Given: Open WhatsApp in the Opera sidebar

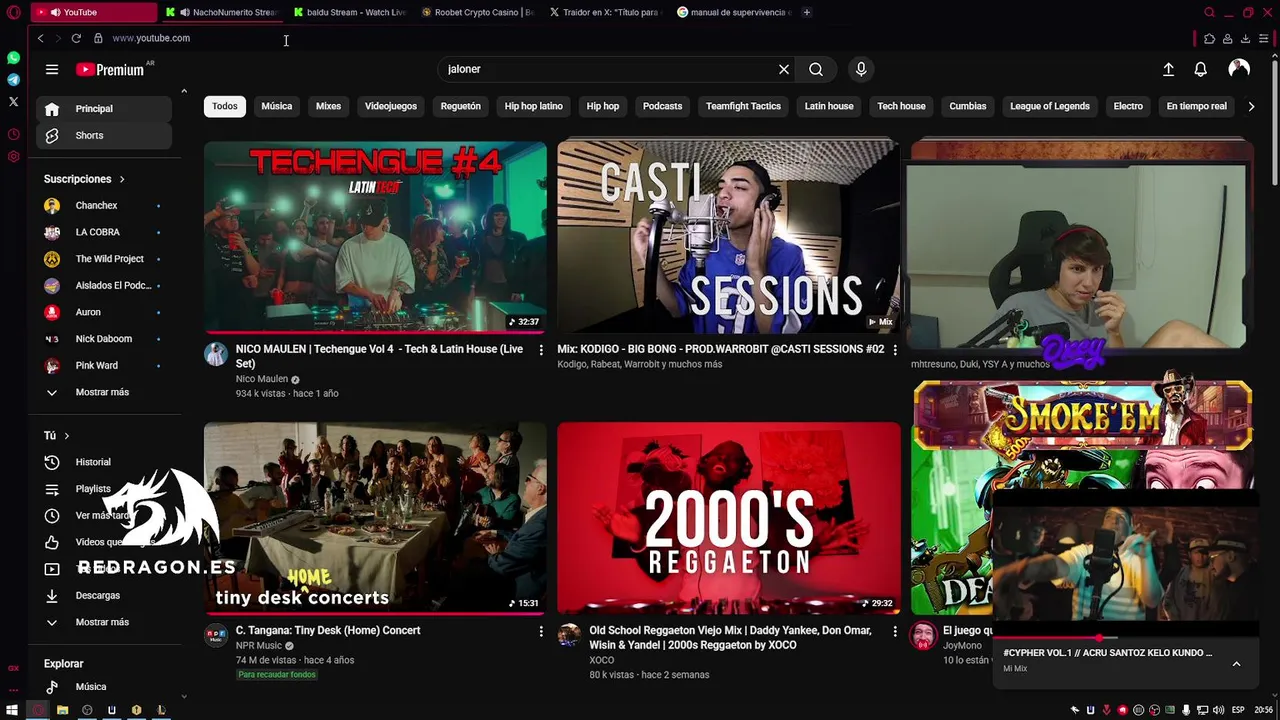Looking at the screenshot, I should pyautogui.click(x=13, y=58).
